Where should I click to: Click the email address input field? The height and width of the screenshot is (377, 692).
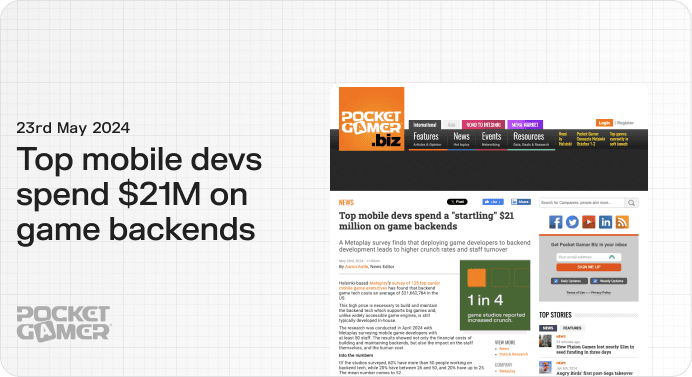point(588,257)
